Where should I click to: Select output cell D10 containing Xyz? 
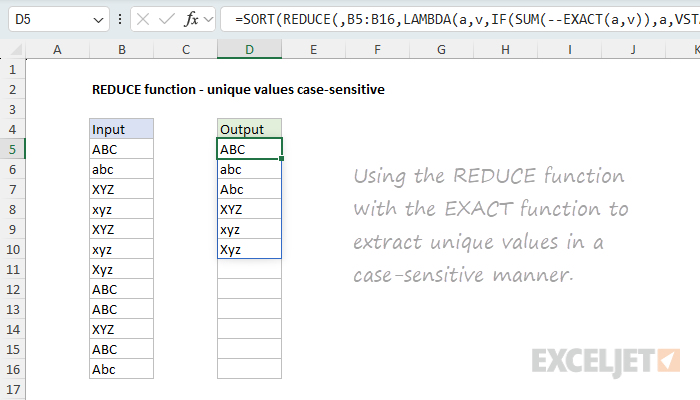(x=250, y=249)
